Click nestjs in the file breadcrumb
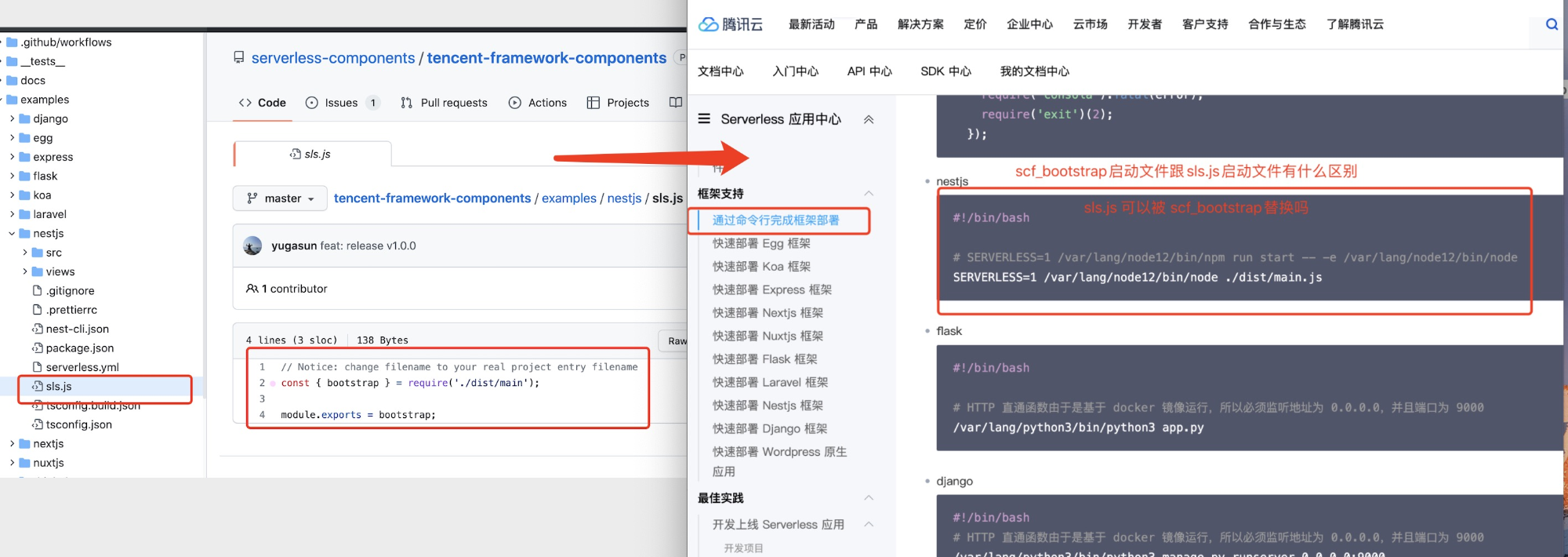The image size is (1568, 557). [625, 198]
